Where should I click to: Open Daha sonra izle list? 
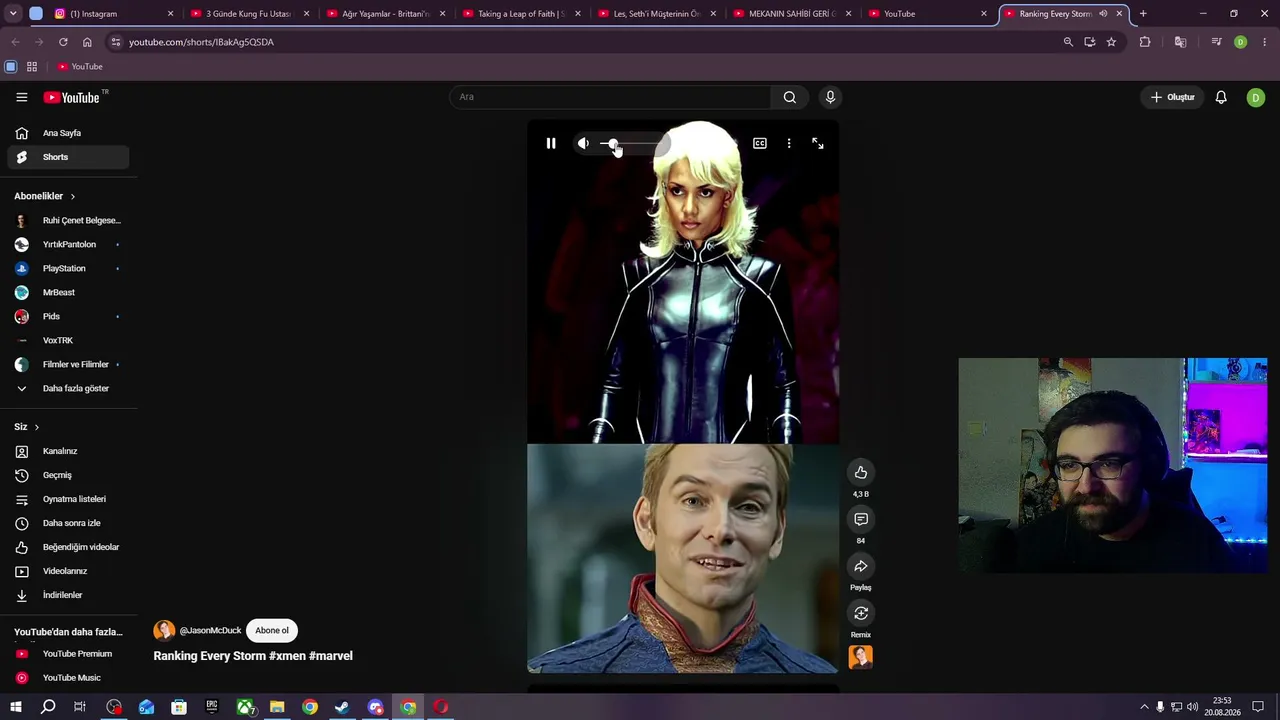(x=68, y=523)
